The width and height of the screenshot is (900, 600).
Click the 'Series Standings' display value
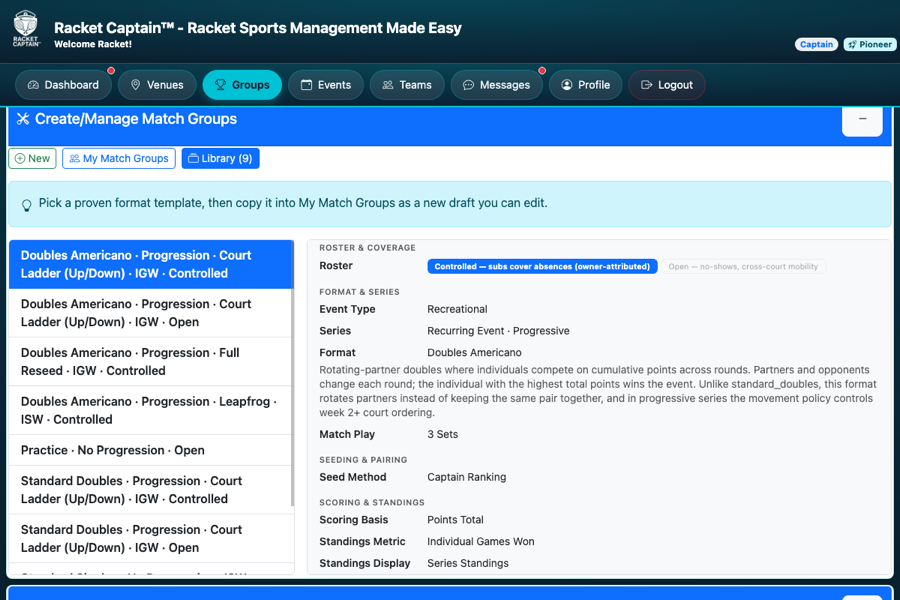click(468, 563)
